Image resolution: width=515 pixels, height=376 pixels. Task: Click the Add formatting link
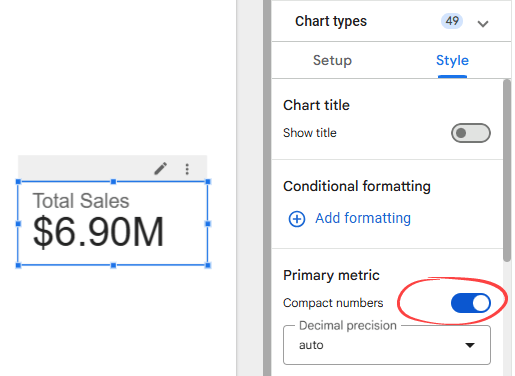click(363, 218)
